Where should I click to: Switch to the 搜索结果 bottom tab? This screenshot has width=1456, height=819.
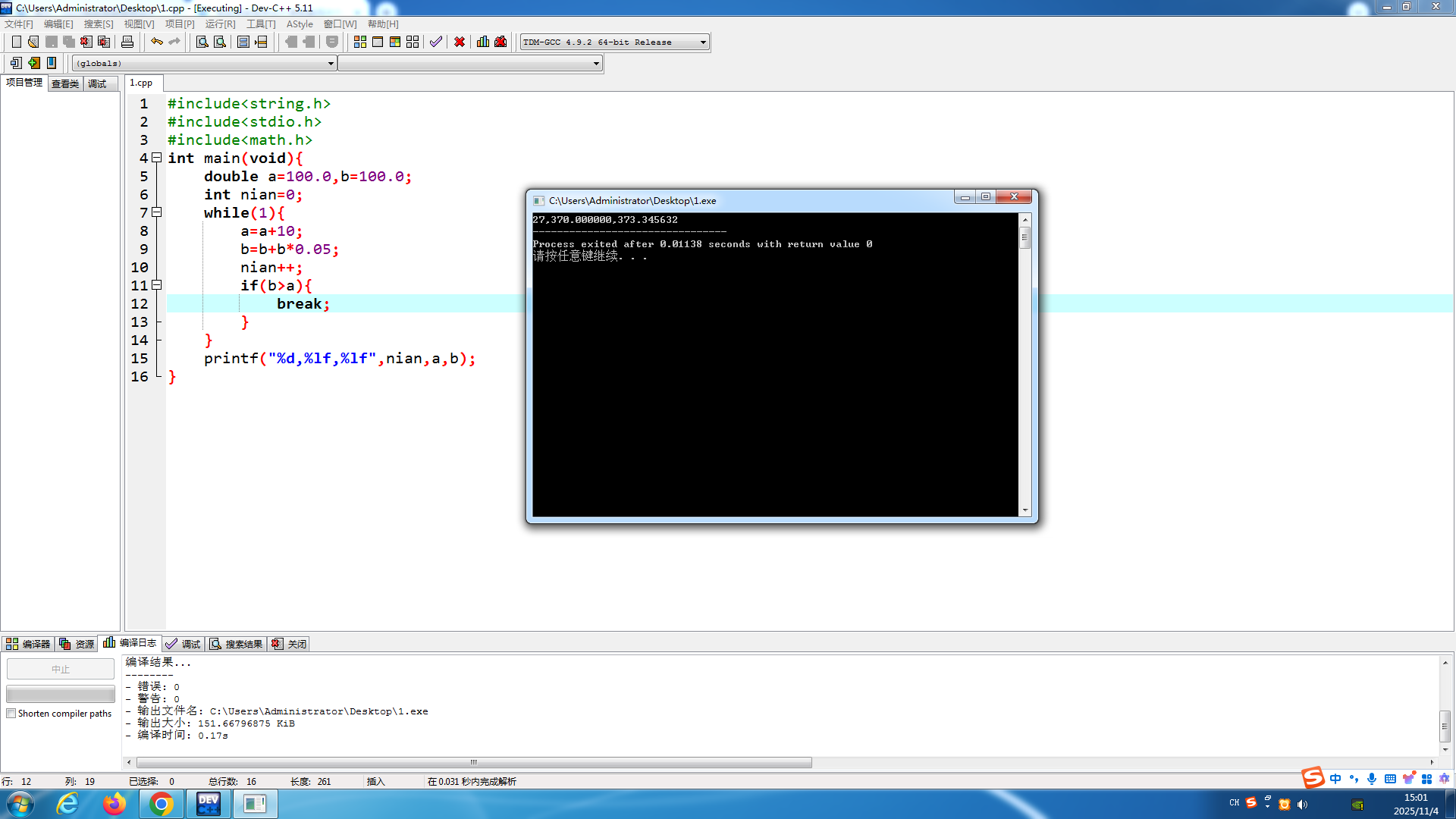click(x=237, y=644)
